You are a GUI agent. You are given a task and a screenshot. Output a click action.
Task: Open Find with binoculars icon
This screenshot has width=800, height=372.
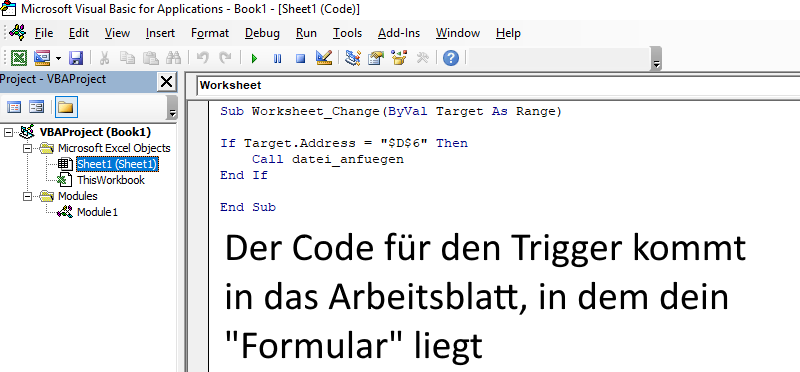tap(173, 58)
